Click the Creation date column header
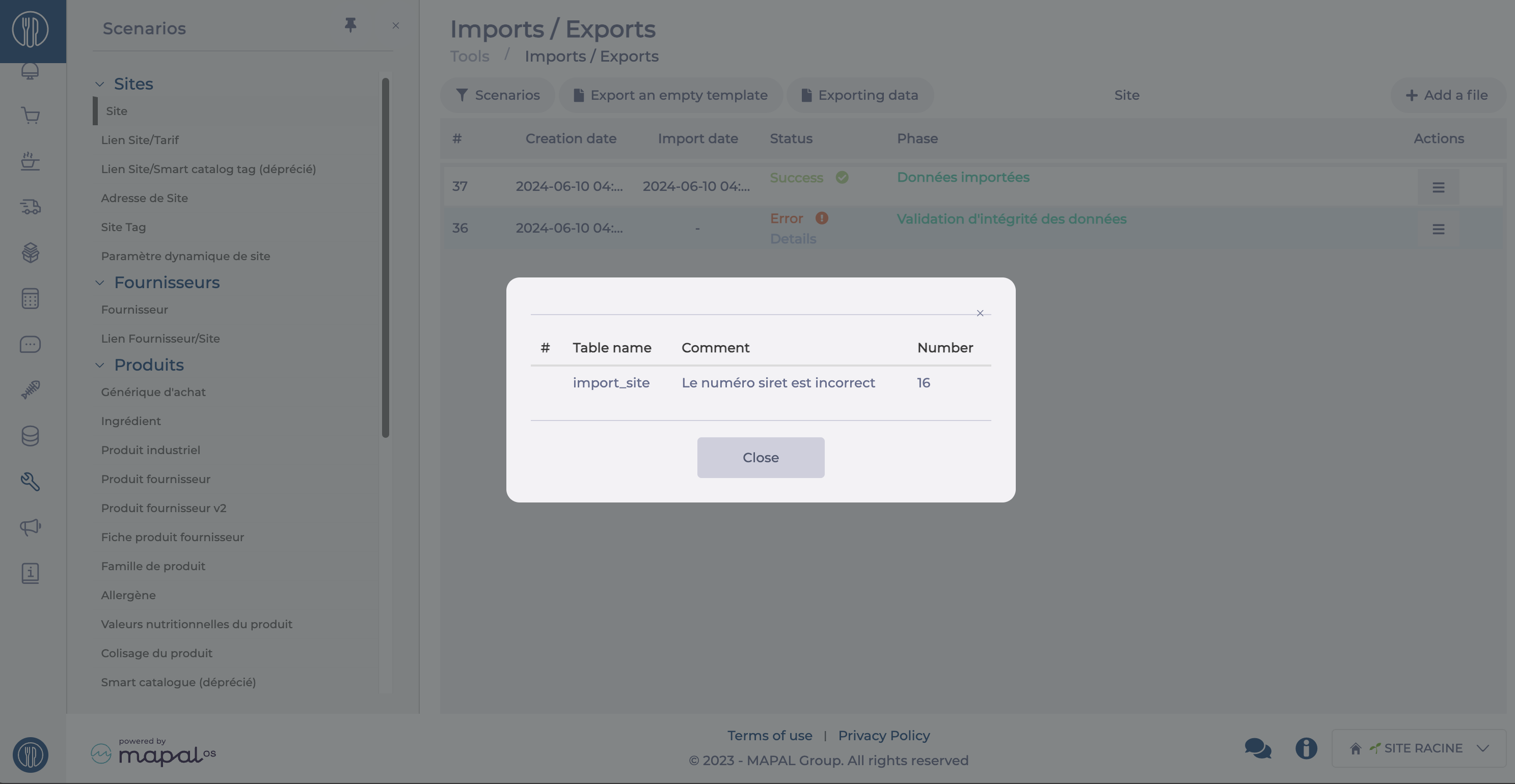The width and height of the screenshot is (1515, 784). tap(571, 138)
